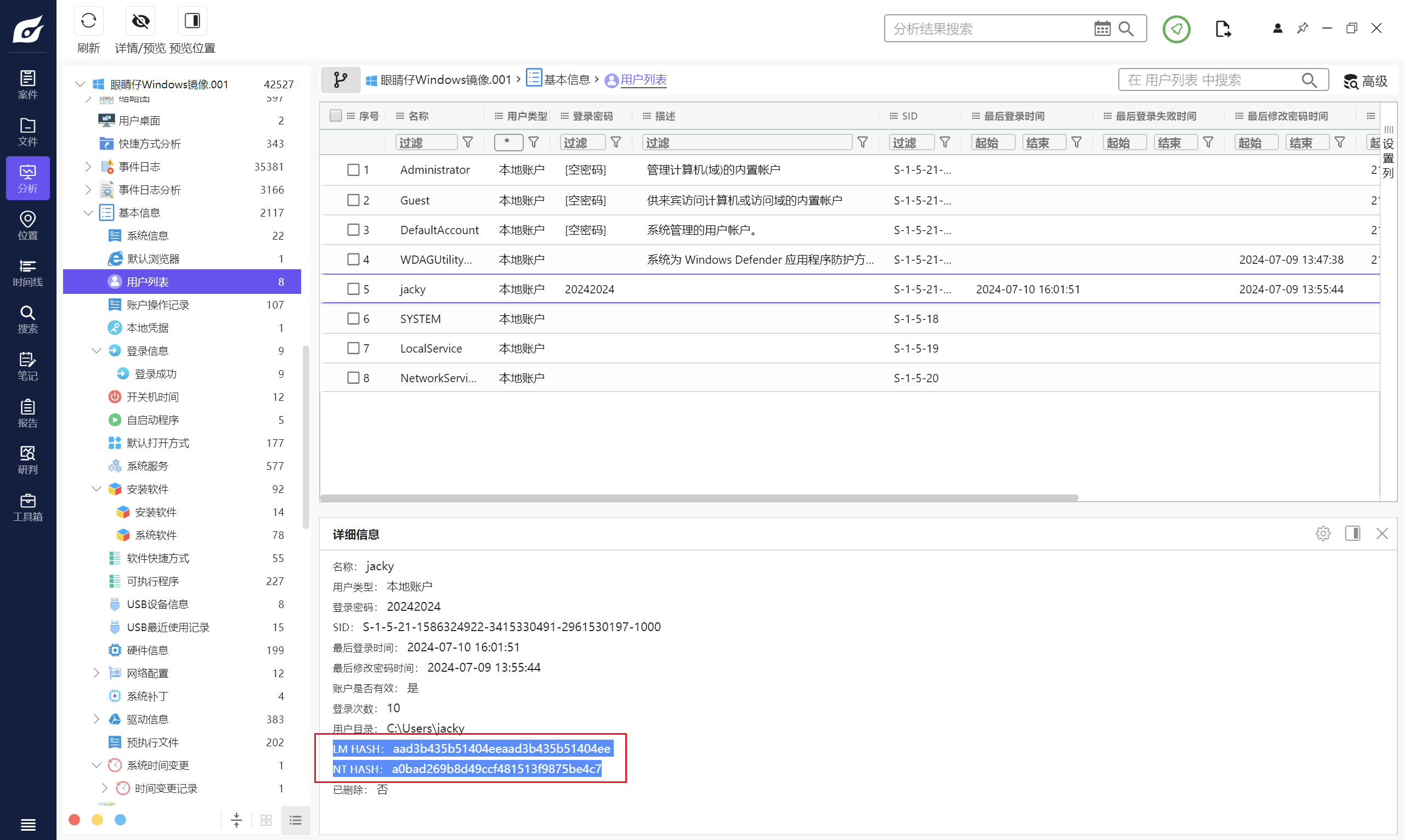Click the pin window icon

pos(1303,28)
